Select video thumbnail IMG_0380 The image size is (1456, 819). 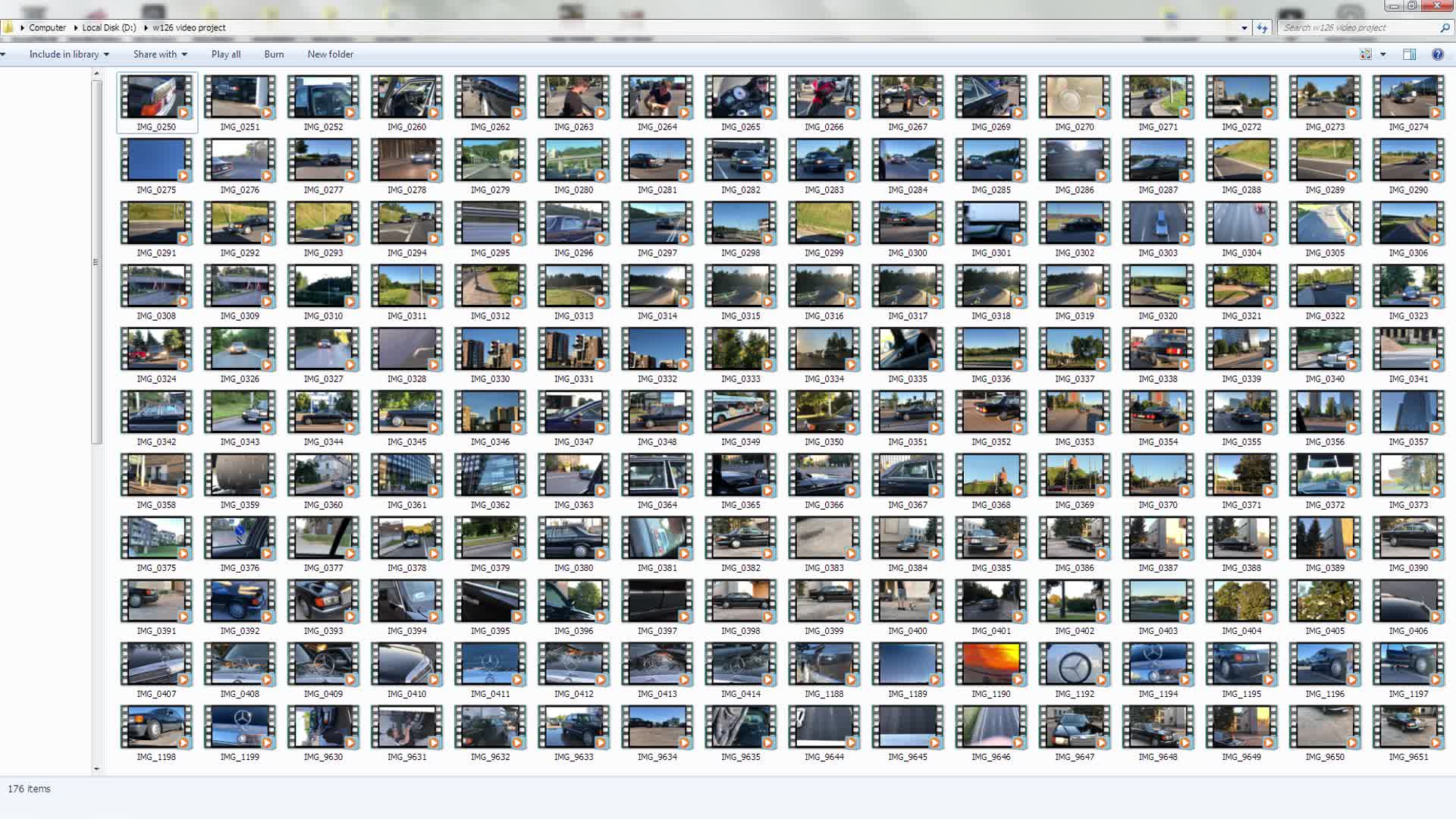pos(574,538)
